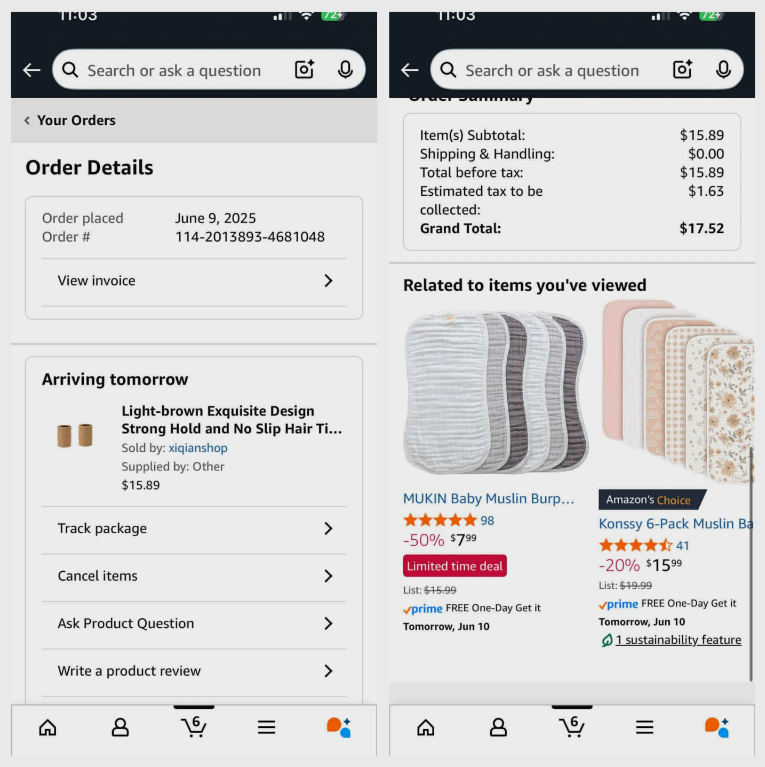Open 1 sustainability feature link
This screenshot has width=765, height=767.
678,640
